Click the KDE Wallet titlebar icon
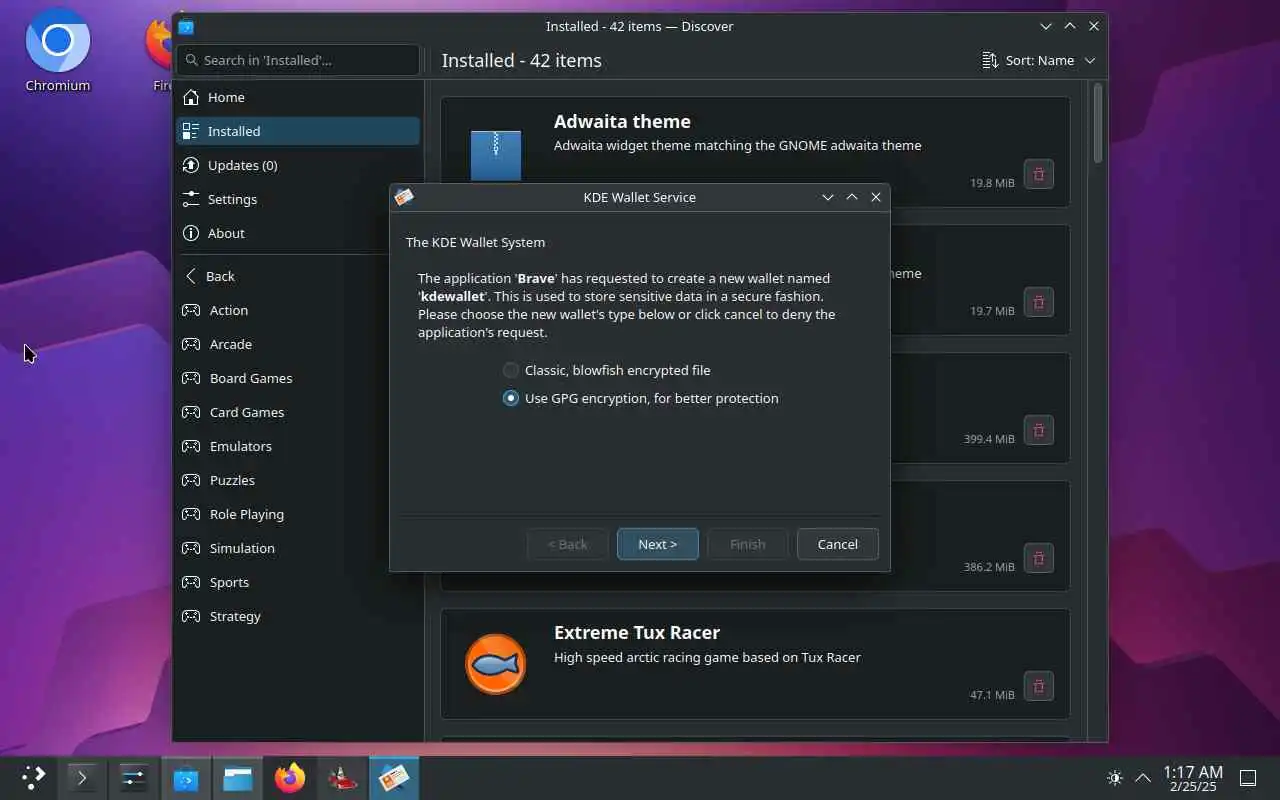 click(x=404, y=197)
